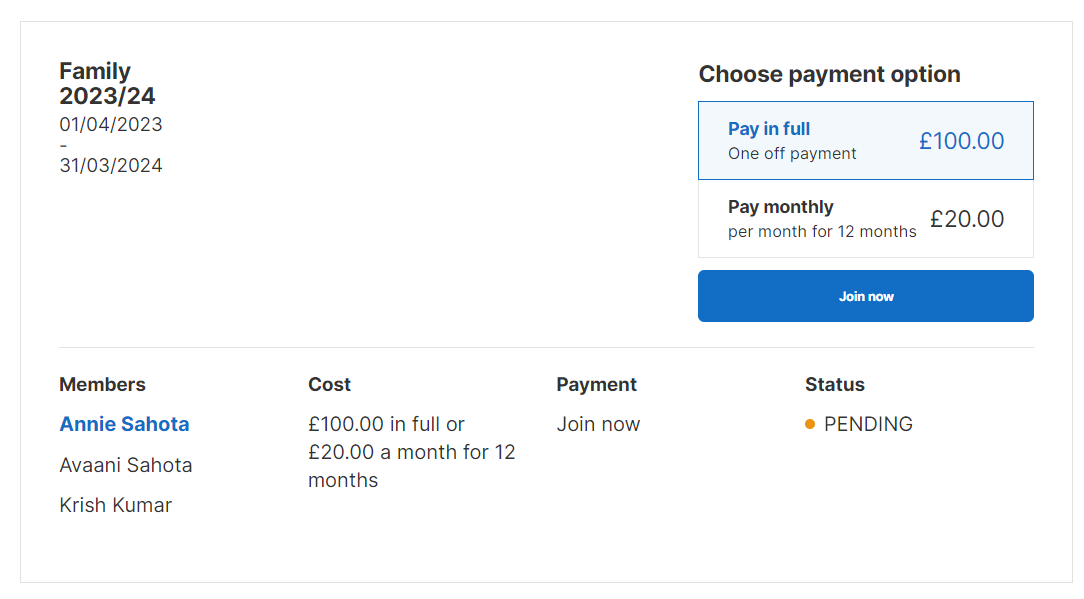Click the PENDING status label

[x=868, y=424]
